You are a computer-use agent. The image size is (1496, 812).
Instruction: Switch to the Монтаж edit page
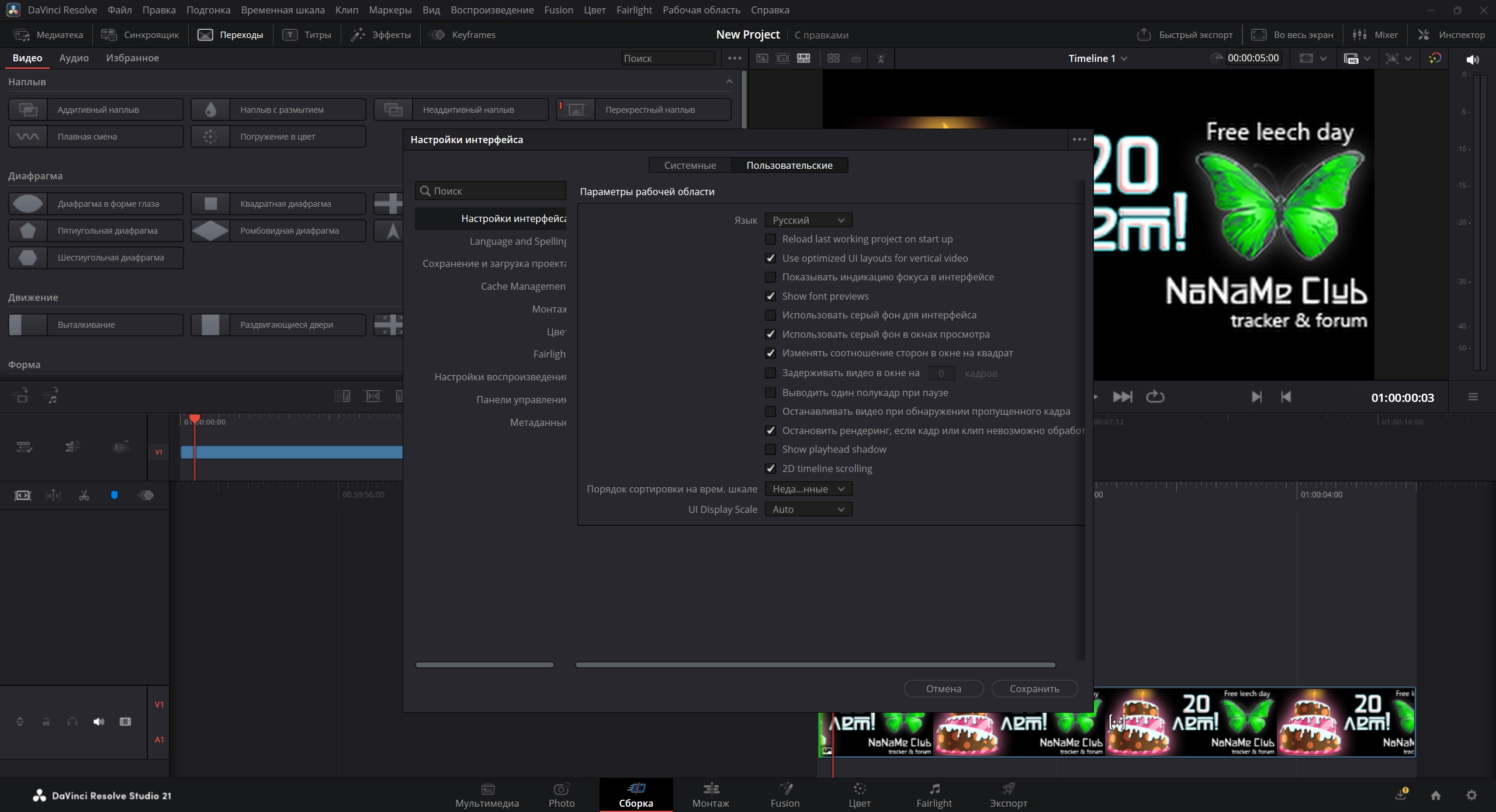(x=711, y=796)
